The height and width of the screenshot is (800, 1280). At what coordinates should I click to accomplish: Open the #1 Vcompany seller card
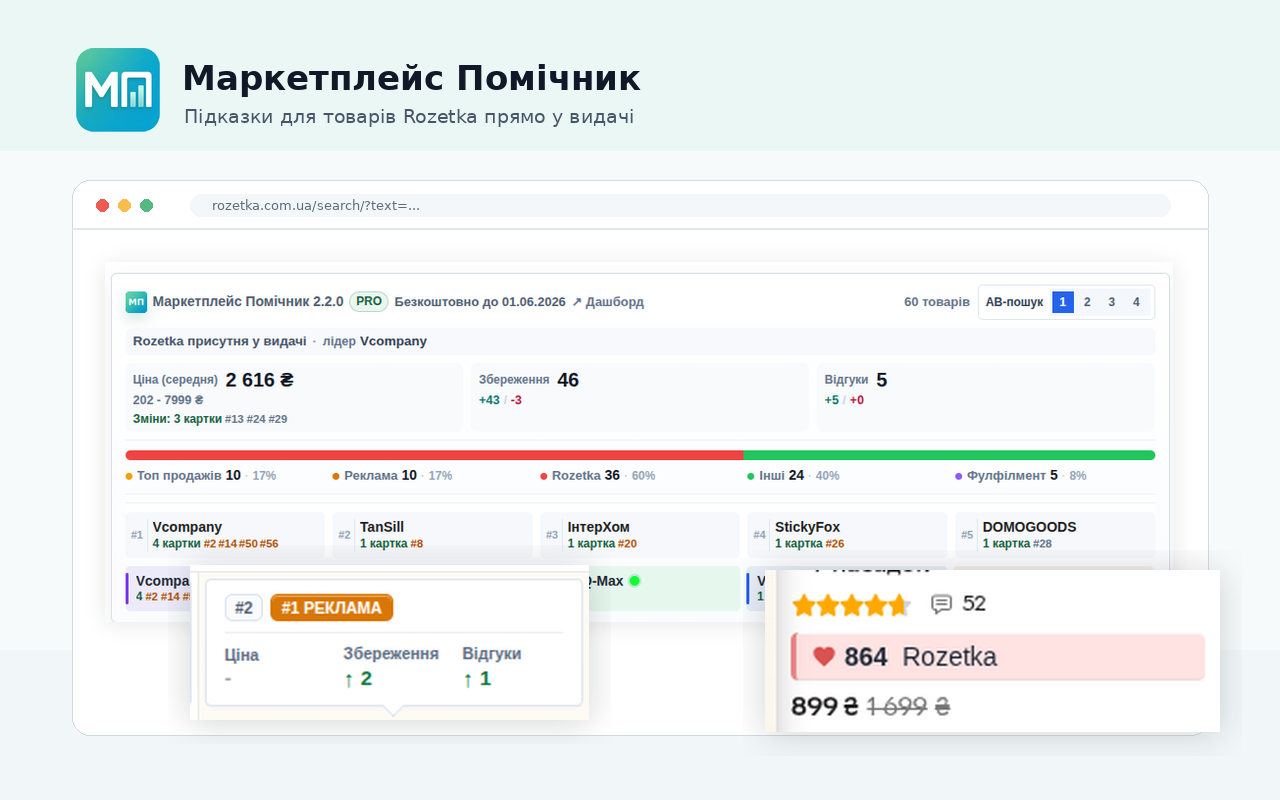(225, 535)
